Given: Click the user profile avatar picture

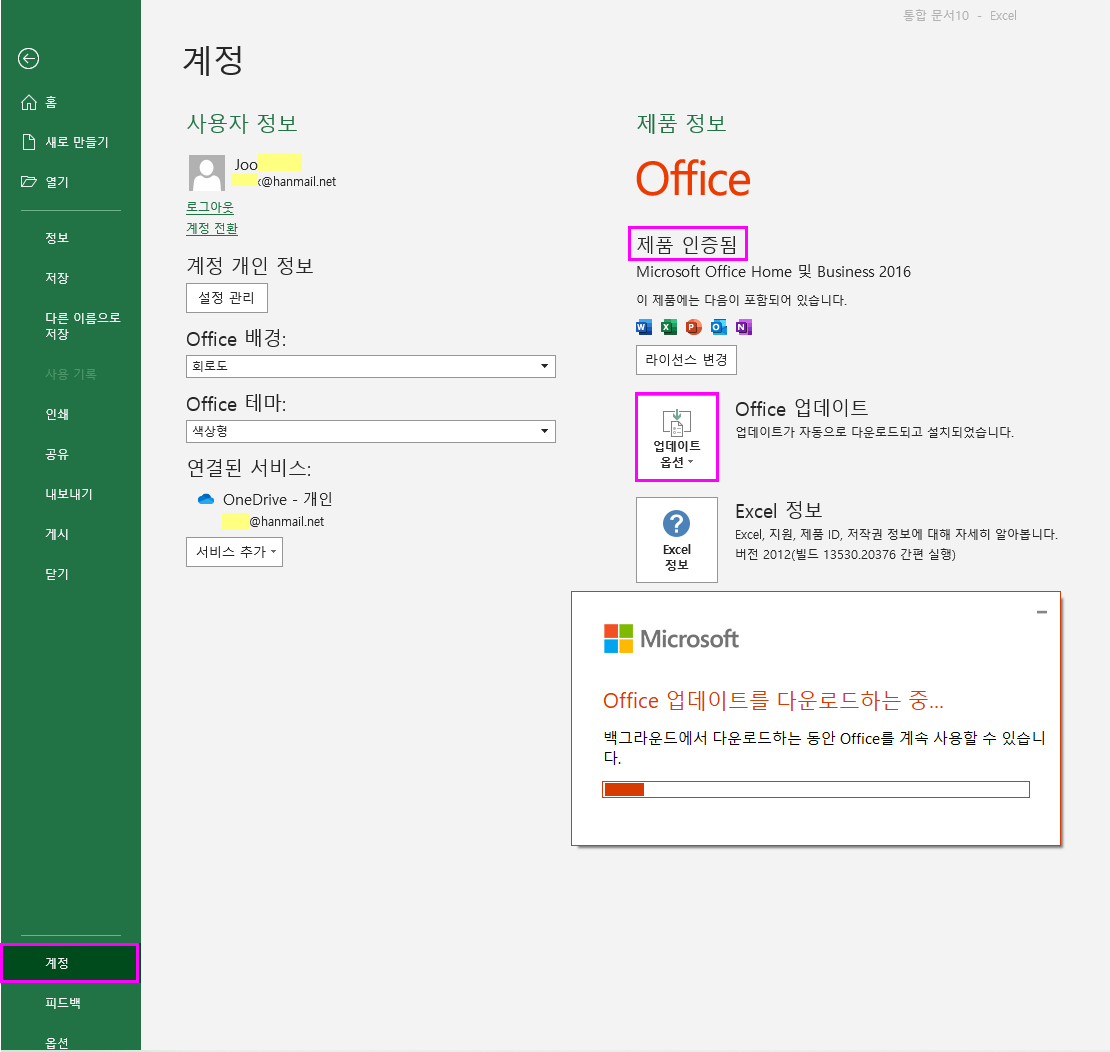Looking at the screenshot, I should click(206, 173).
